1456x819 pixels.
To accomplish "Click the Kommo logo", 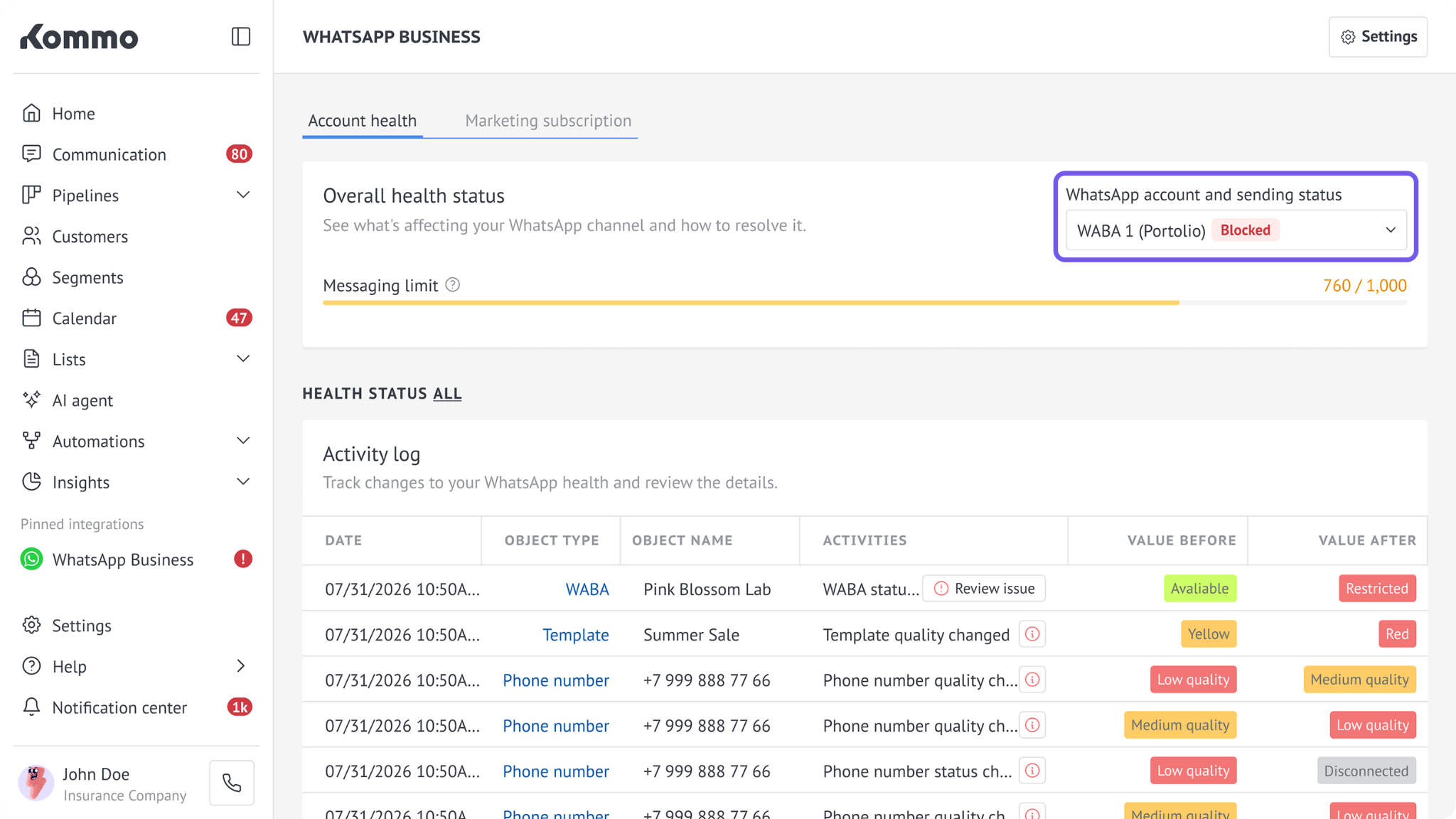I will pos(79,37).
